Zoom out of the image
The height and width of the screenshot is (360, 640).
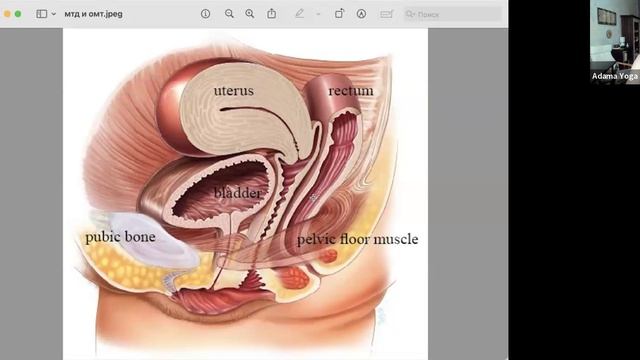coord(229,14)
